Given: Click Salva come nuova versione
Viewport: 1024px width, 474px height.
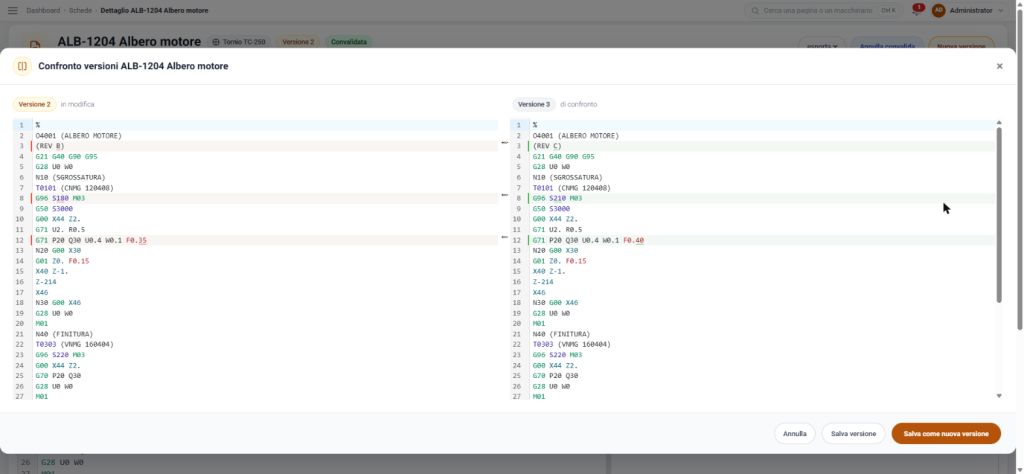Looking at the screenshot, I should [x=946, y=434].
